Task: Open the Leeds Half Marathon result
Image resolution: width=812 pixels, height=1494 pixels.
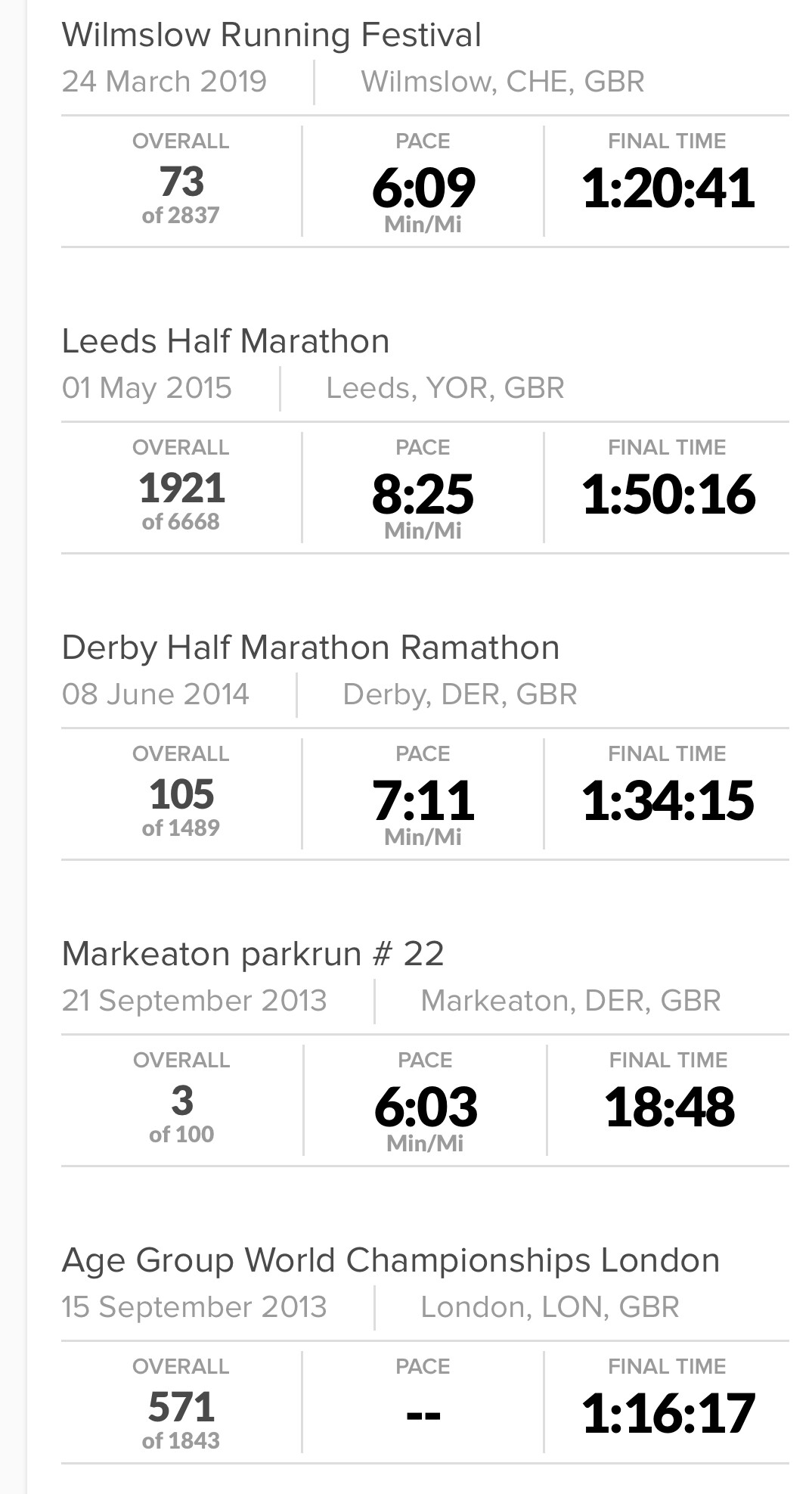Action: coord(225,342)
